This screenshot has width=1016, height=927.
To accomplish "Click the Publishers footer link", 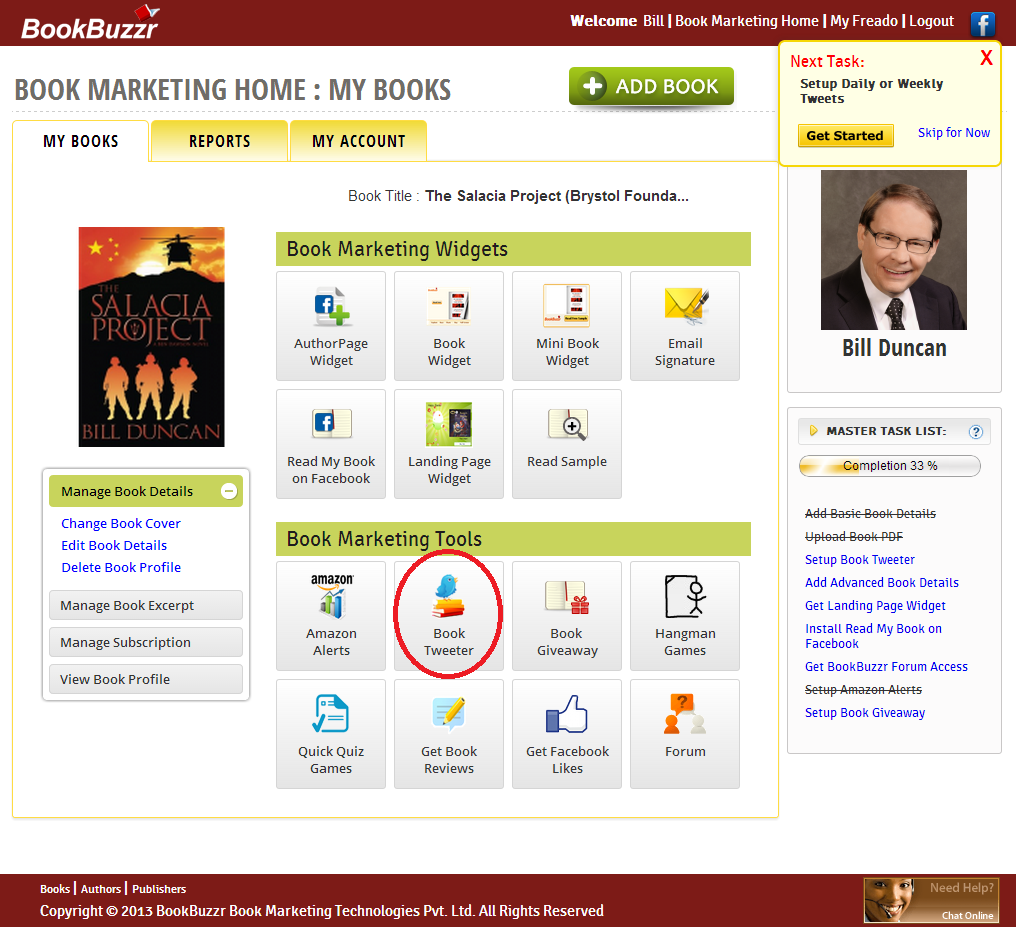I will tap(159, 889).
